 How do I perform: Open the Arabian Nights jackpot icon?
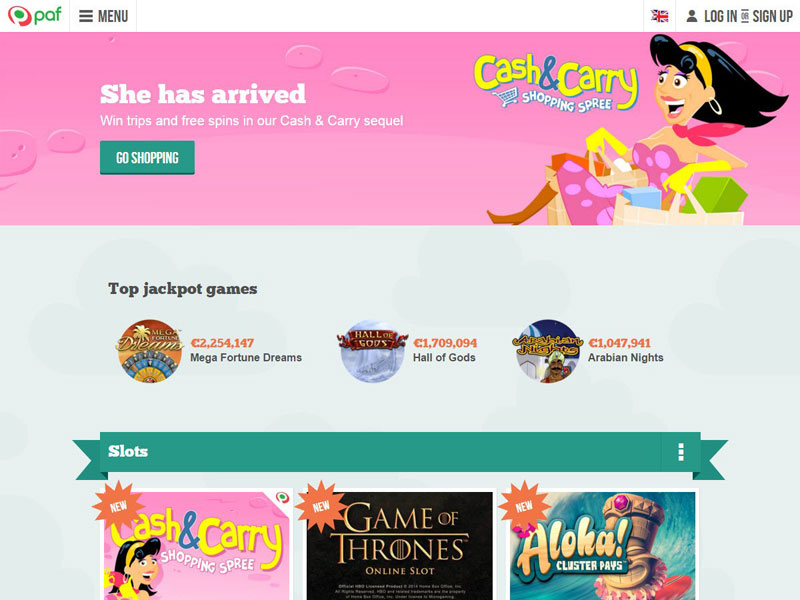pos(547,351)
